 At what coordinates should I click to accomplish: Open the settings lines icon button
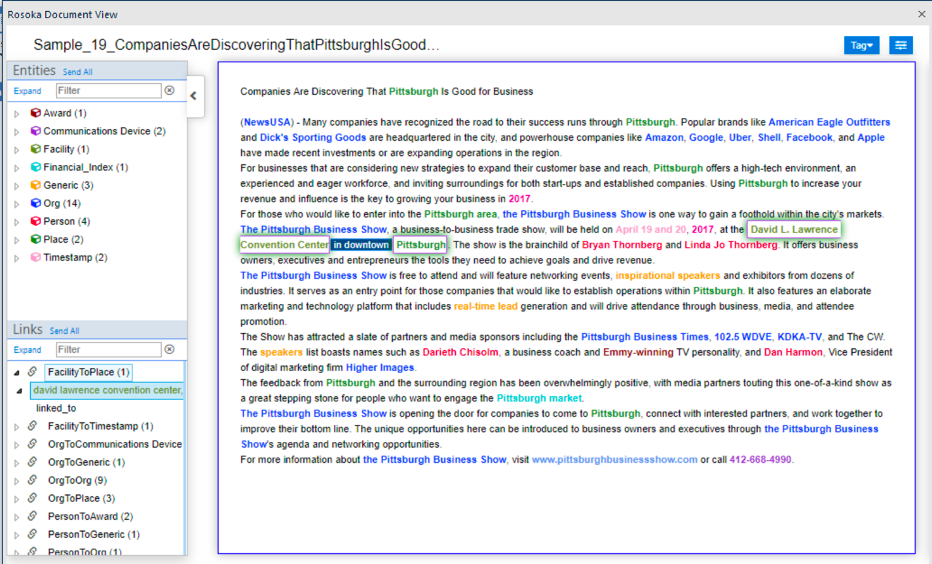tap(900, 45)
